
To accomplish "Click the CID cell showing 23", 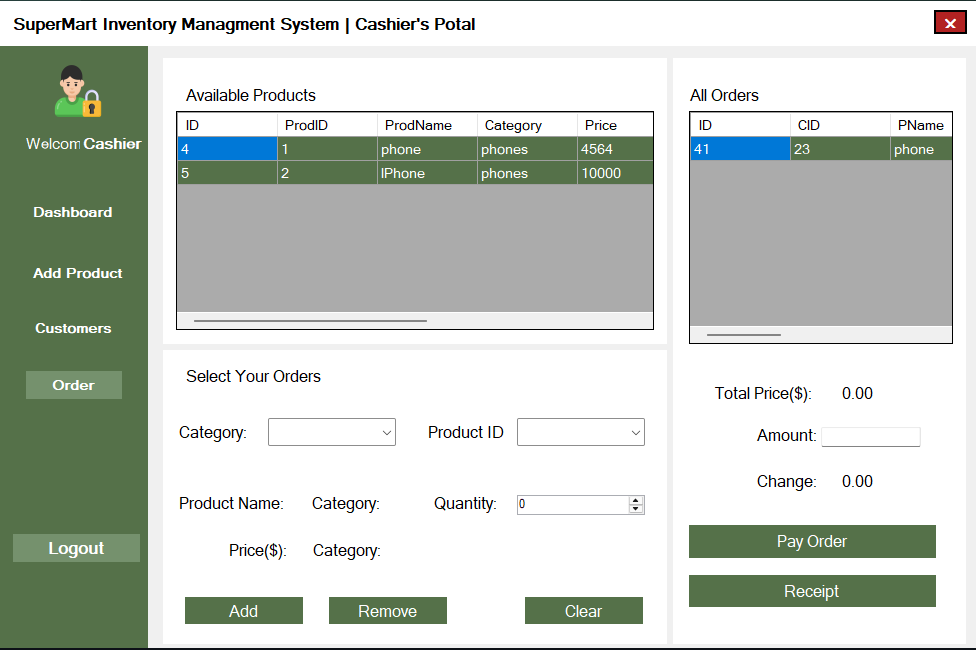I will 840,149.
